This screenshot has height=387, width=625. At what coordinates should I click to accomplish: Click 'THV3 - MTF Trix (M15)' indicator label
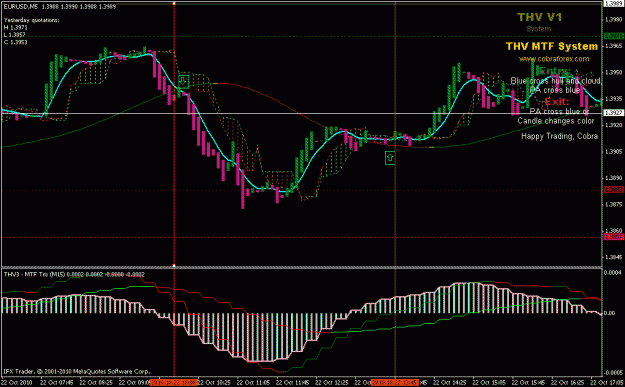coord(34,274)
